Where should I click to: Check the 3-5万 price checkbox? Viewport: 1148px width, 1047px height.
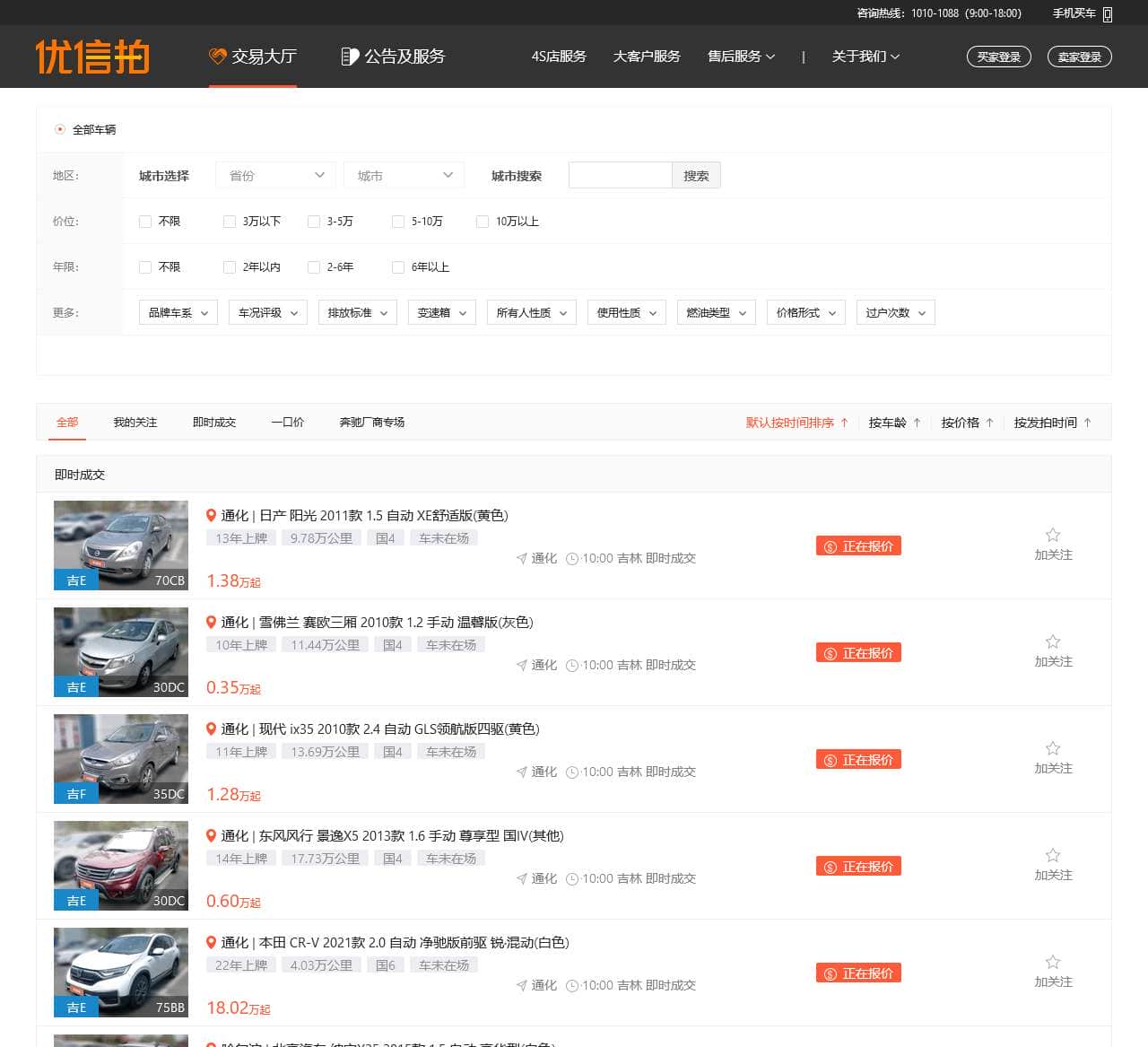pos(314,222)
